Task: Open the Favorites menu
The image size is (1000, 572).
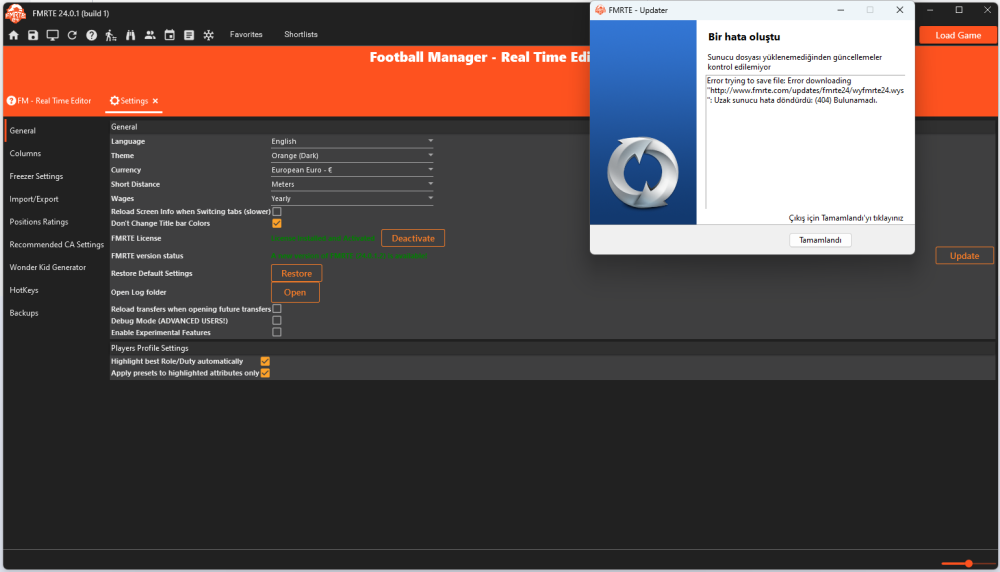Action: (246, 34)
